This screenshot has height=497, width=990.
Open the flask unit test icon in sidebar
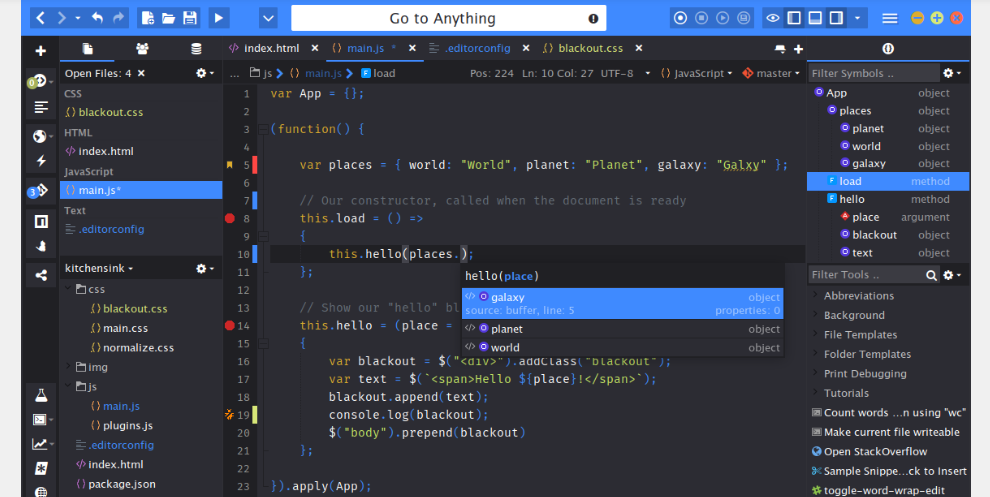tap(41, 395)
